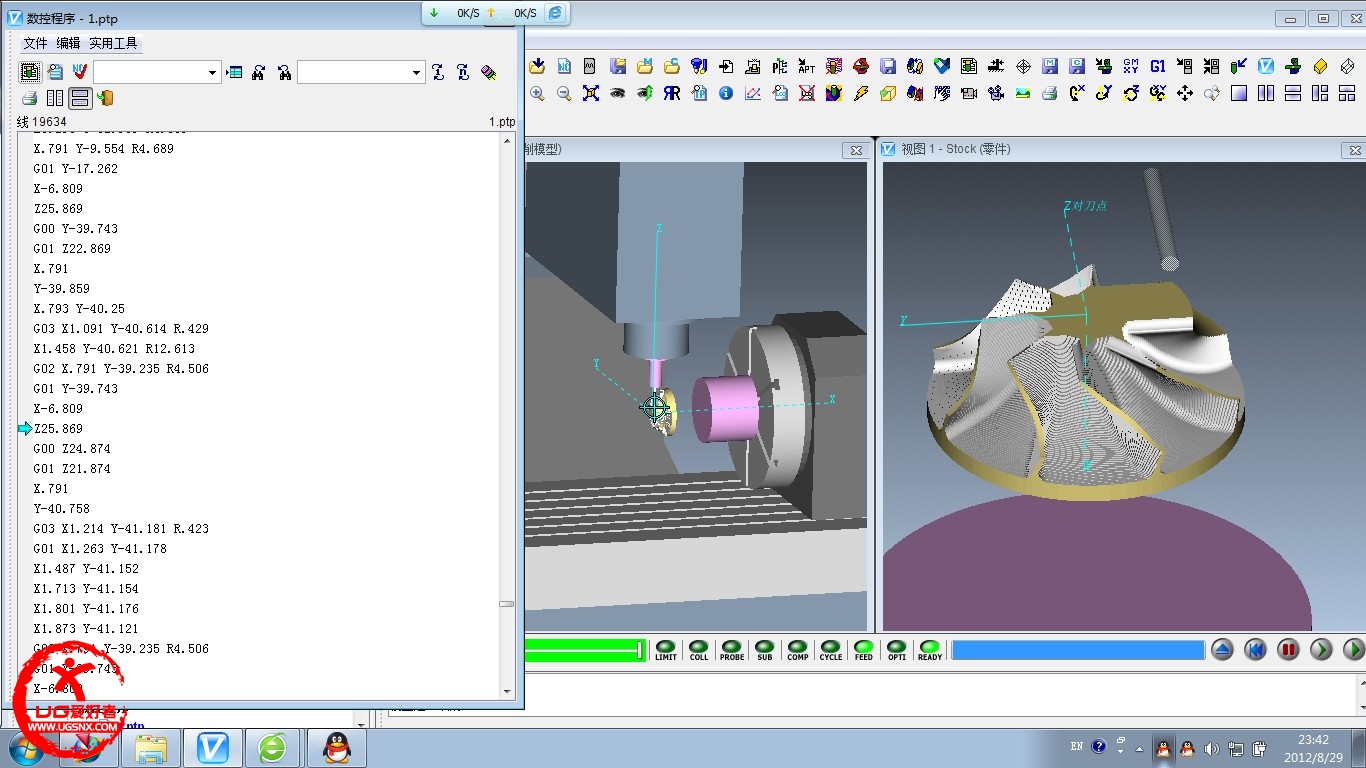Click the Single Step button
The width and height of the screenshot is (1366, 768).
coord(1321,650)
